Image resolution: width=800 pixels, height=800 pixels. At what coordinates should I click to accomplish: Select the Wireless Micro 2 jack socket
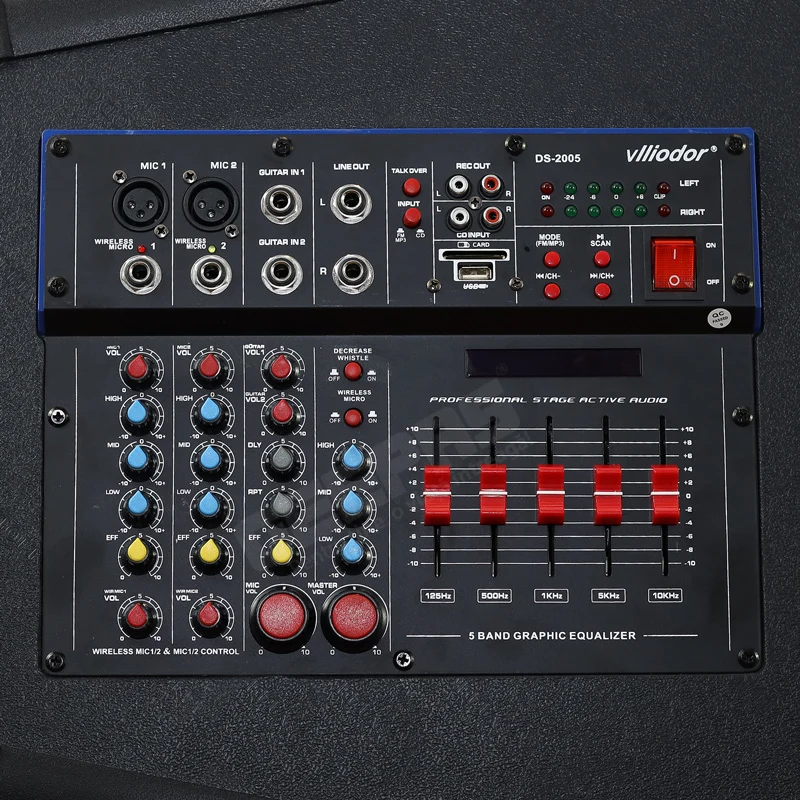click(x=211, y=274)
